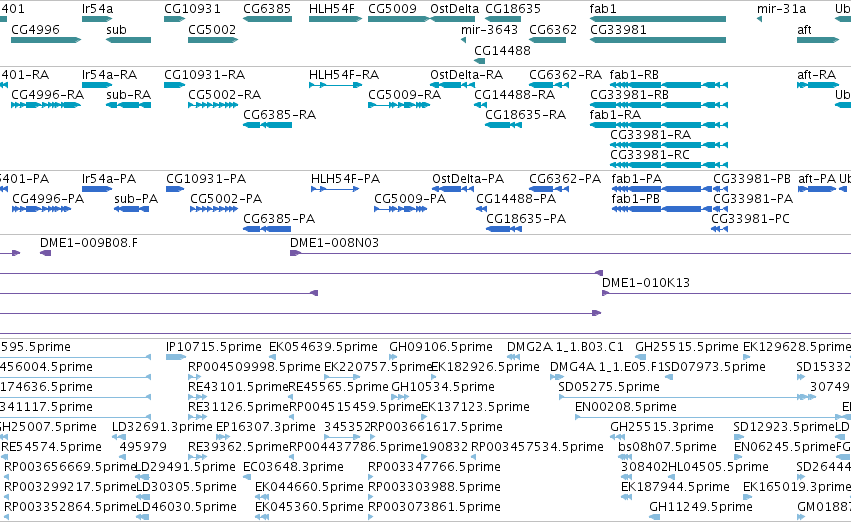Select the aft-RA transcript label
This screenshot has height=522, width=851.
click(816, 74)
